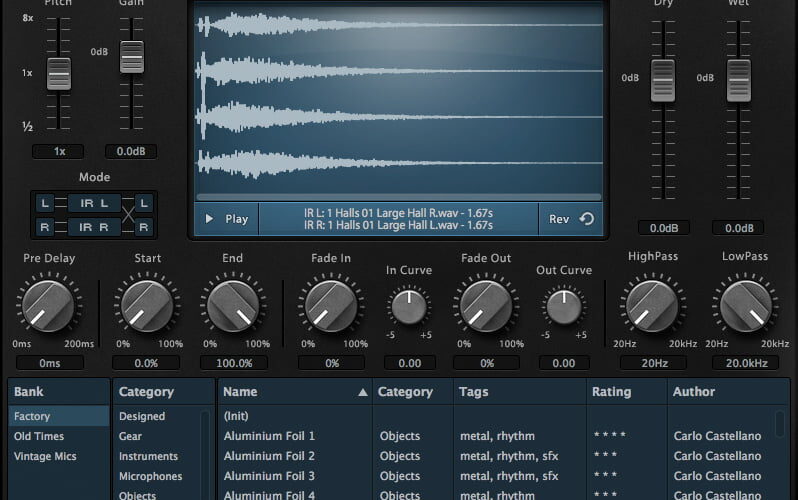Click the Start value field showing 0.0%
The height and width of the screenshot is (500, 798).
coord(146,363)
